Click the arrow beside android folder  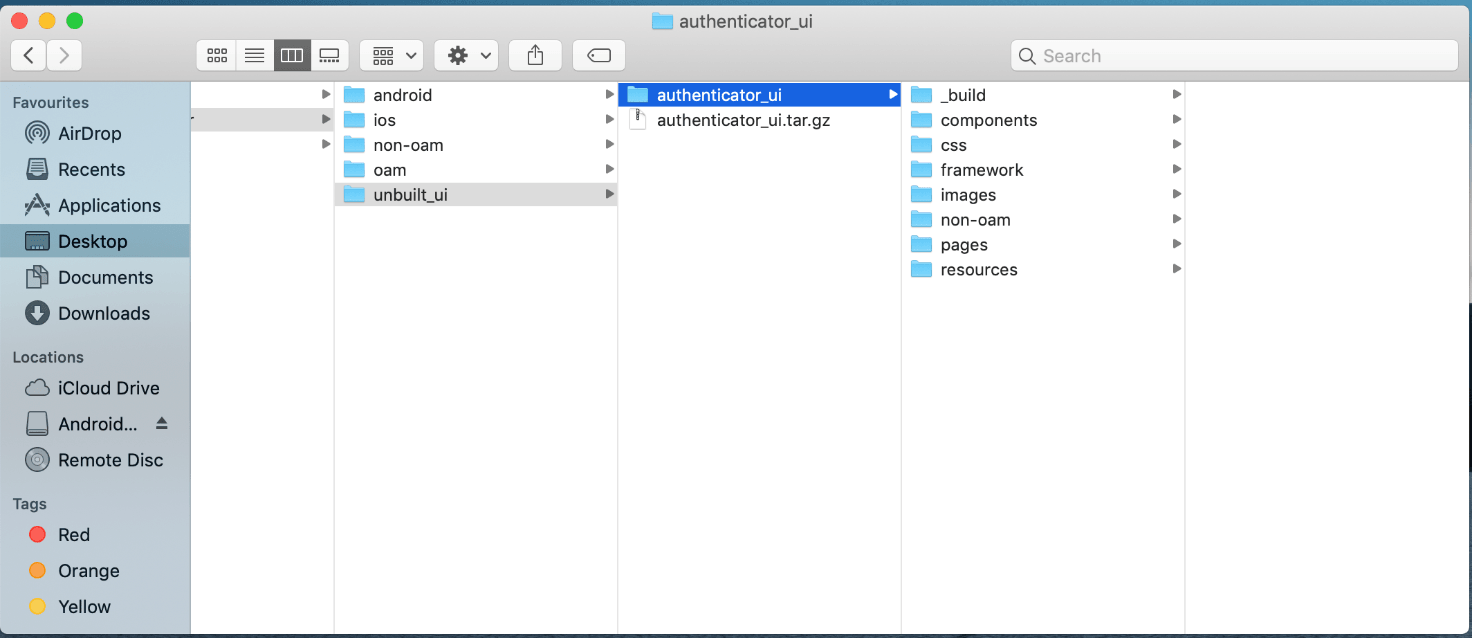(x=609, y=95)
